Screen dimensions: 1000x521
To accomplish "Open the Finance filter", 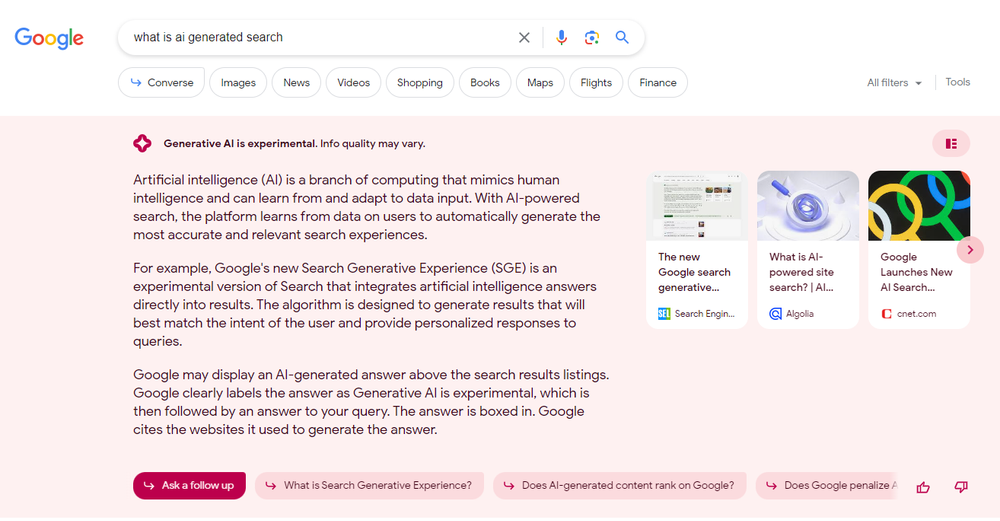I will click(658, 82).
